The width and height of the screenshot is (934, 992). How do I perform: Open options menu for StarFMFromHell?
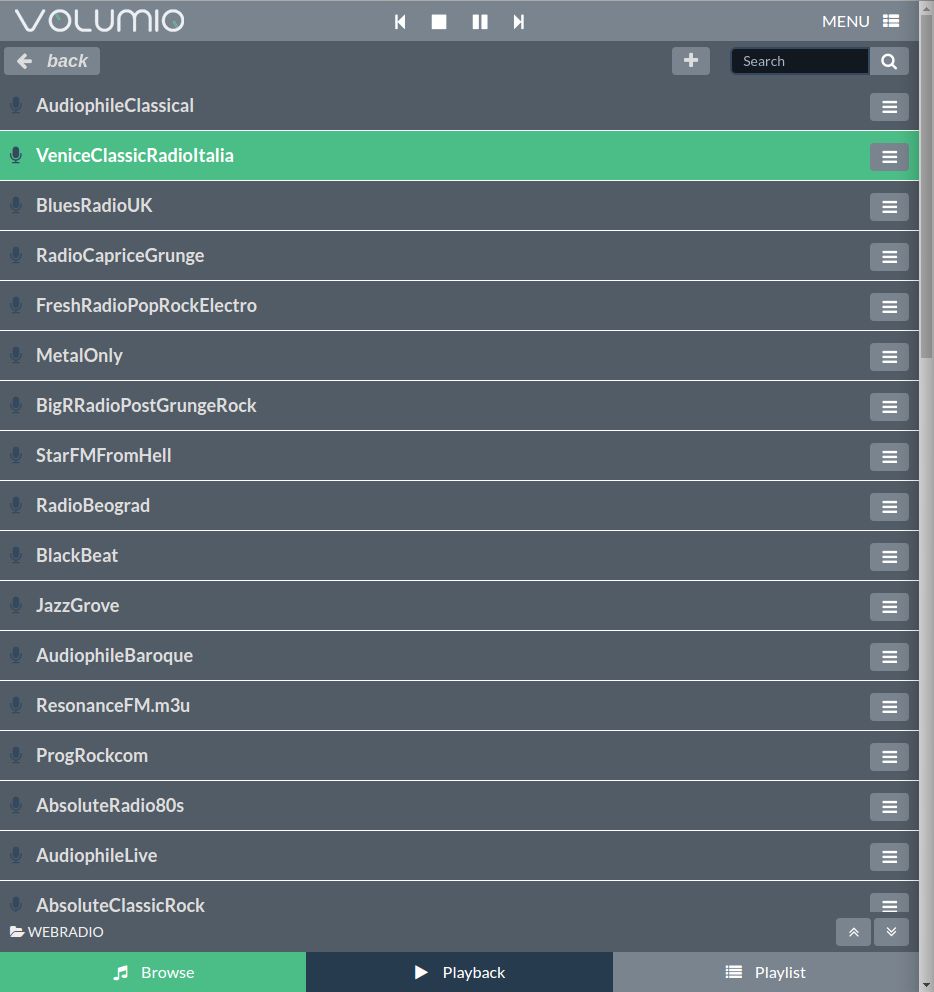(889, 457)
